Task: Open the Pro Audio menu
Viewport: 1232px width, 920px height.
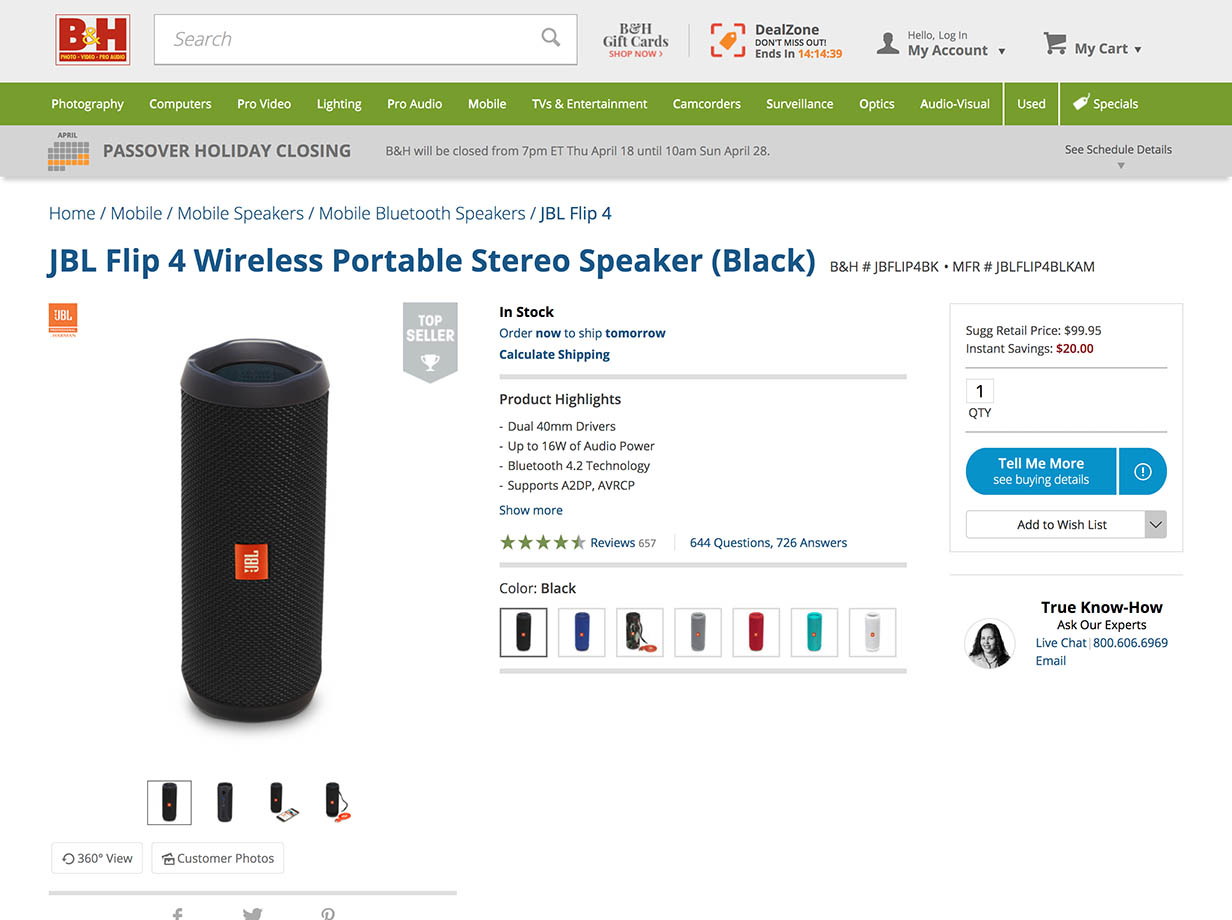Action: (x=414, y=104)
